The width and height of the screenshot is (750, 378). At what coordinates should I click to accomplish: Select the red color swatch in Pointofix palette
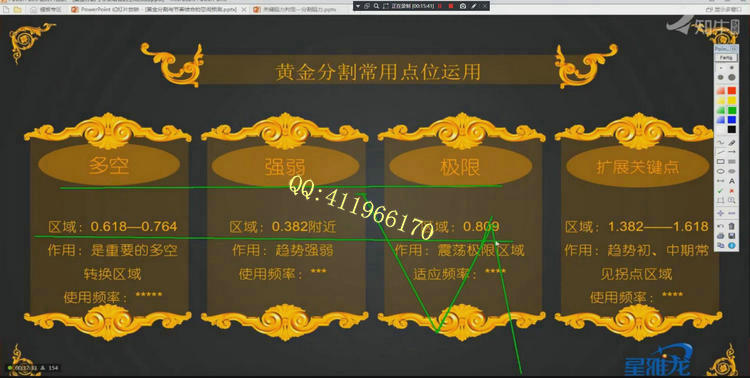tap(732, 90)
